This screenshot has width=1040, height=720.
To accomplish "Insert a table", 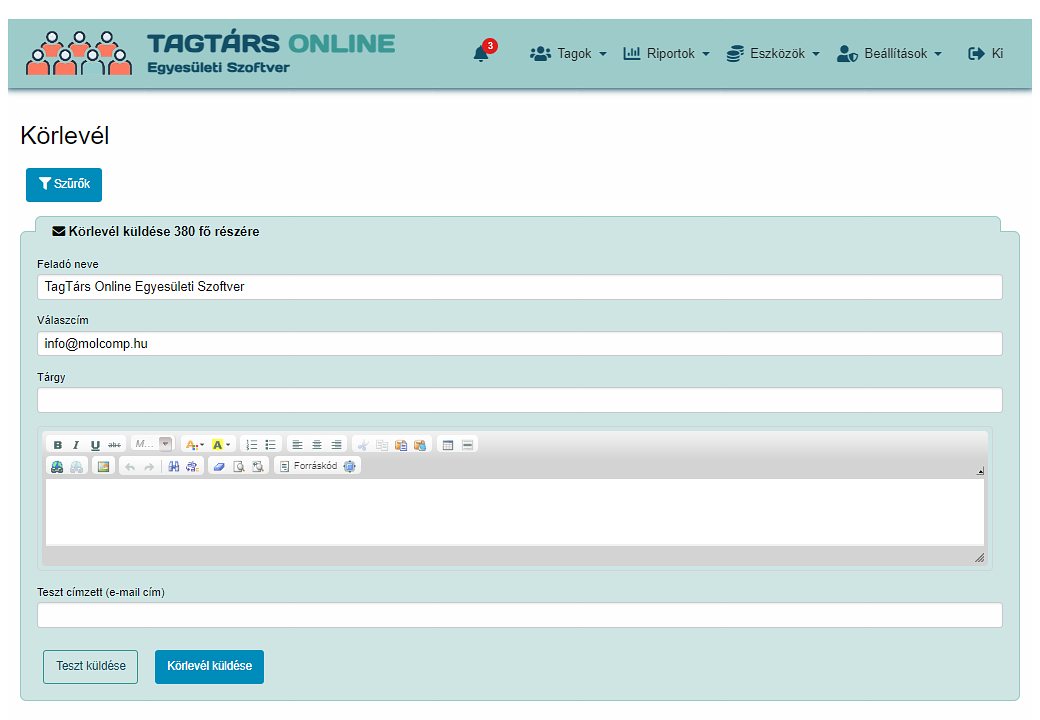I will tap(448, 445).
